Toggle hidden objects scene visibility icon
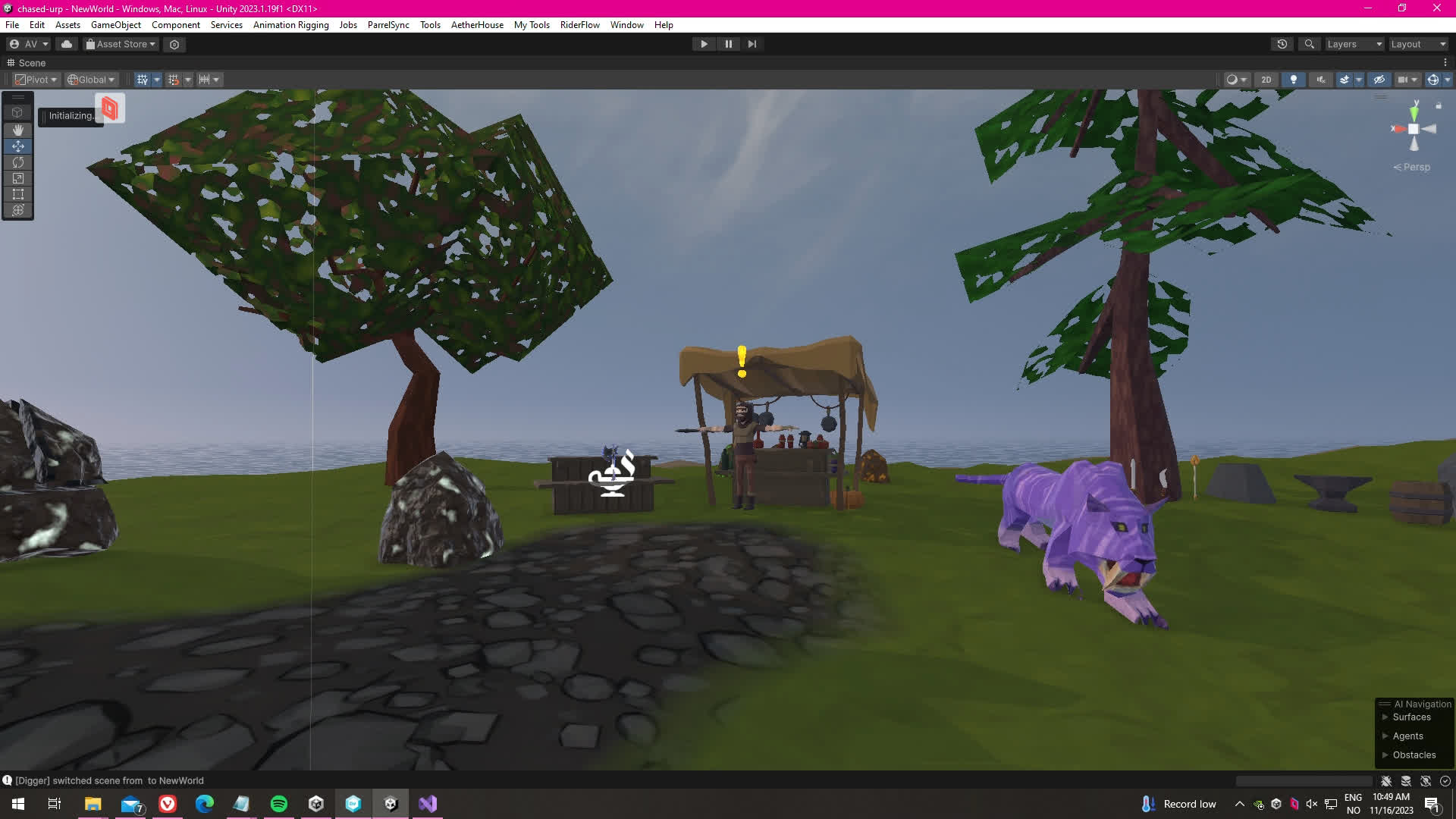Screen dimensions: 1456x819 click(x=1379, y=80)
